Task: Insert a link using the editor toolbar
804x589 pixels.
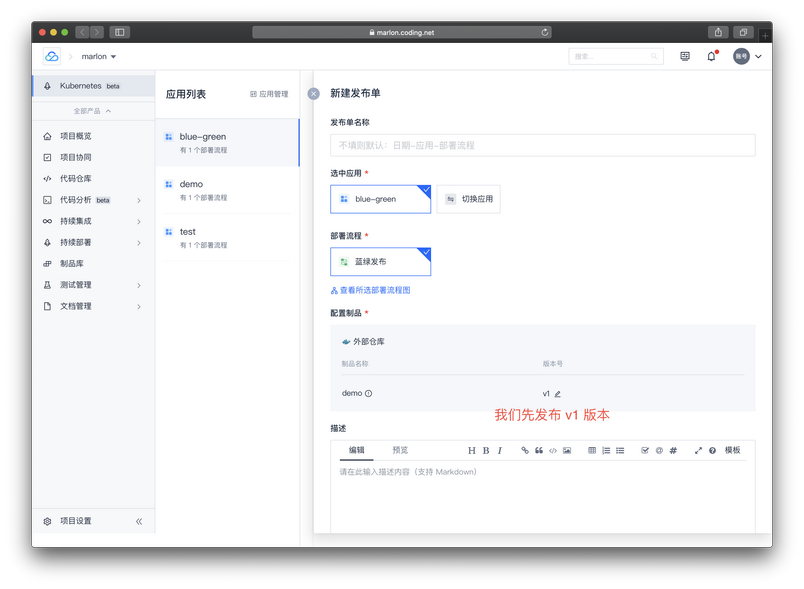Action: 525,451
